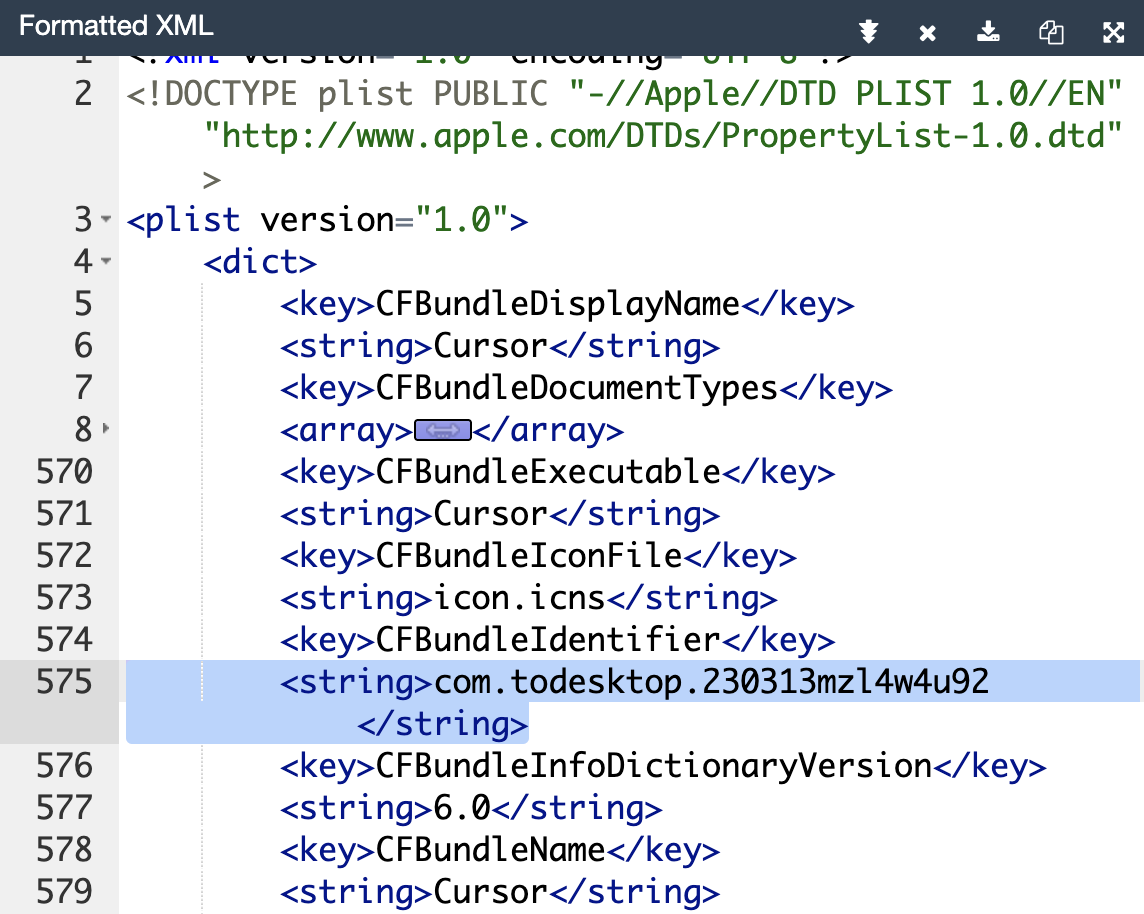The image size is (1144, 914).
Task: Click the CFBundleIdentifier key text
Action: click(549, 640)
